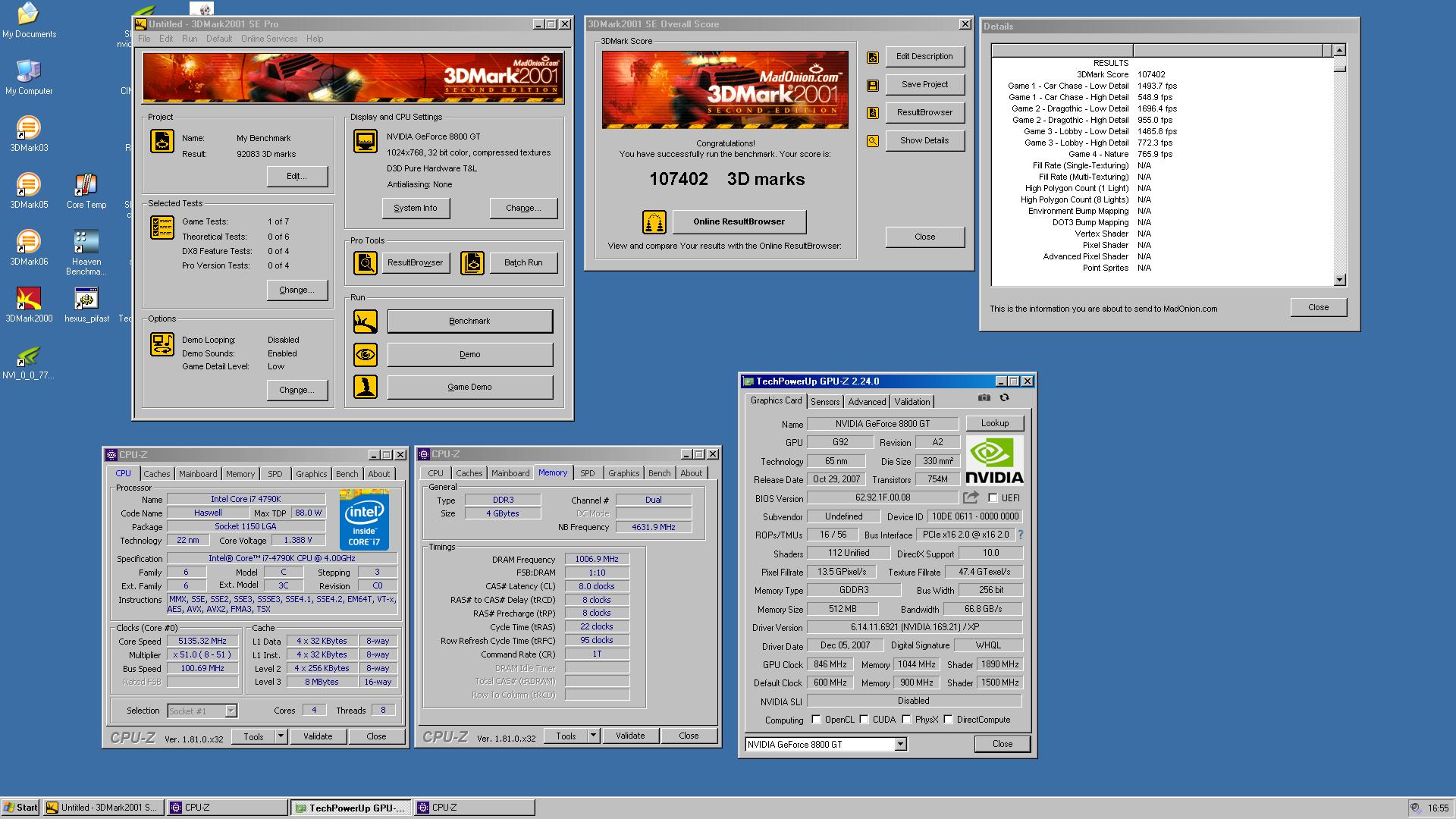Toggle the PhysX checkbox
1456x819 pixels.
(906, 720)
